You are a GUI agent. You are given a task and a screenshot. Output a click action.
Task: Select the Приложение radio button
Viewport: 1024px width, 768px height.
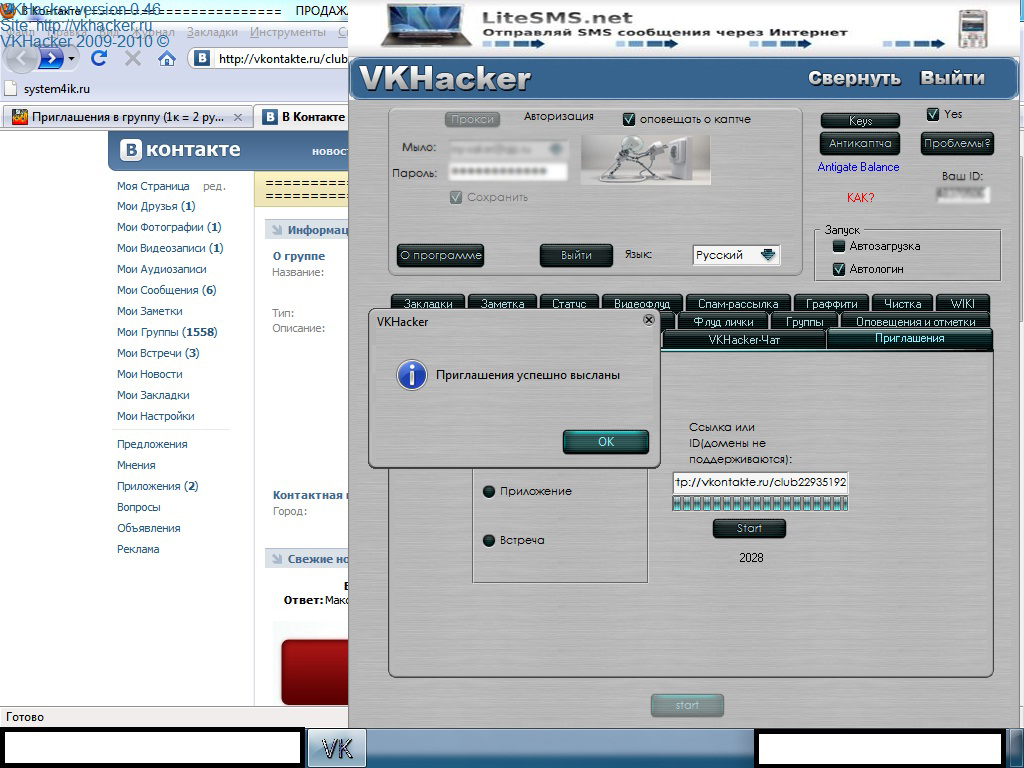488,491
